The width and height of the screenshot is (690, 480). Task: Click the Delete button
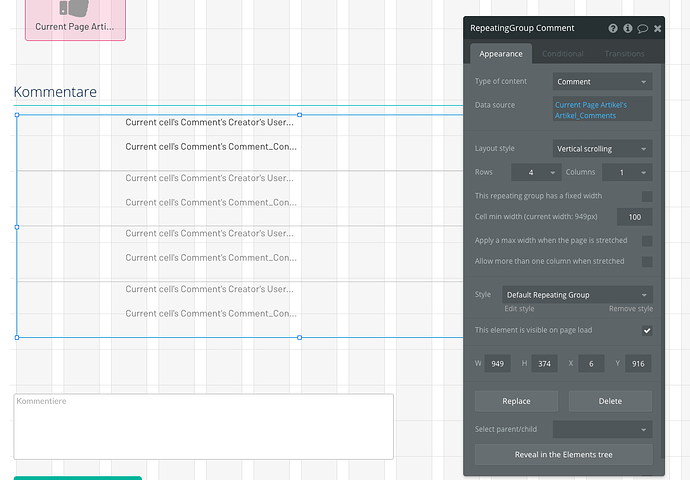tap(610, 401)
